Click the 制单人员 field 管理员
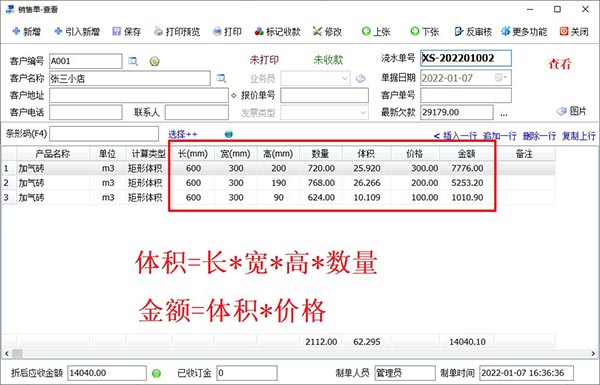 [405, 373]
